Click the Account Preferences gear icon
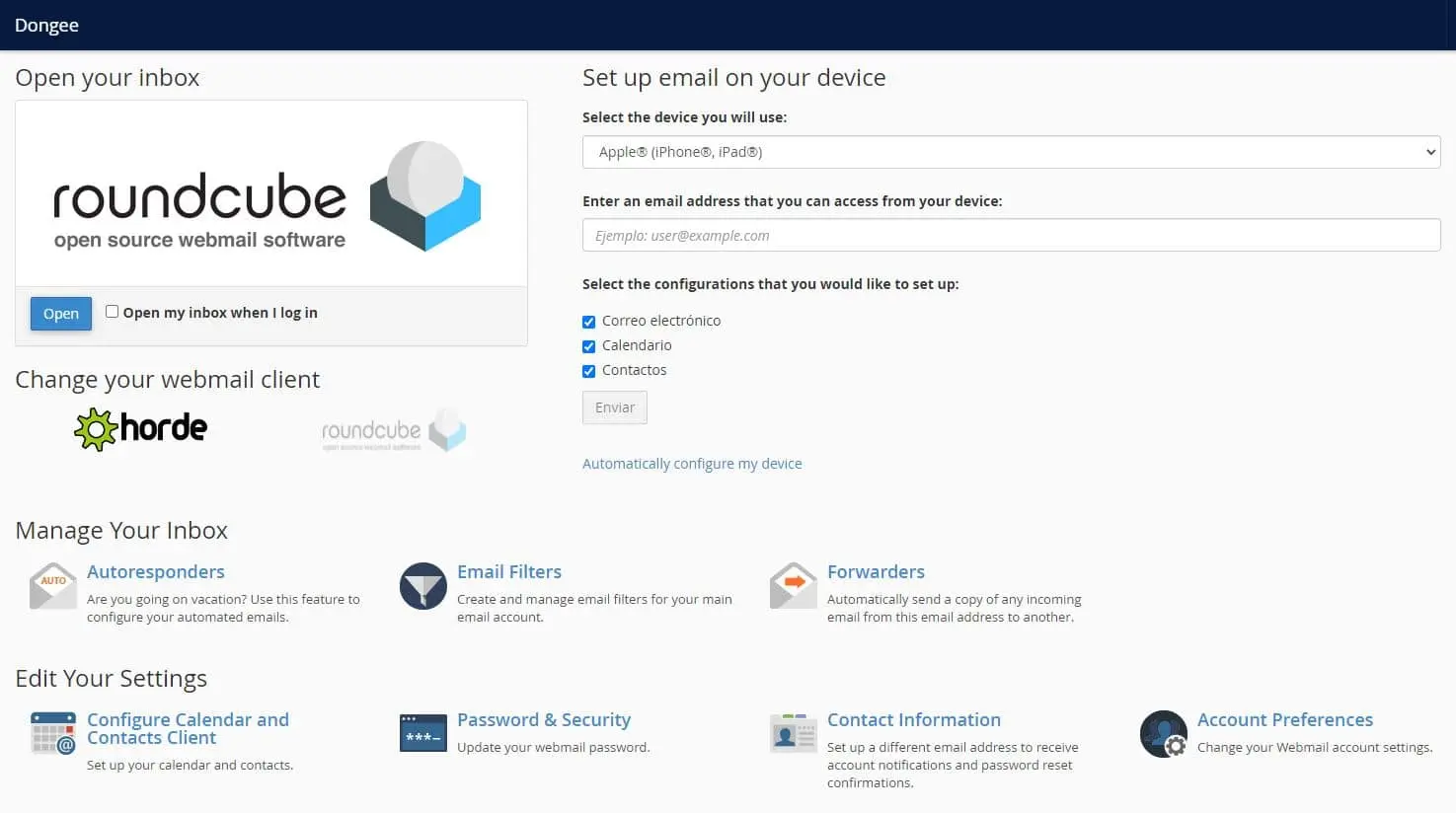Screen dimensions: 1456x813 (x=1164, y=734)
